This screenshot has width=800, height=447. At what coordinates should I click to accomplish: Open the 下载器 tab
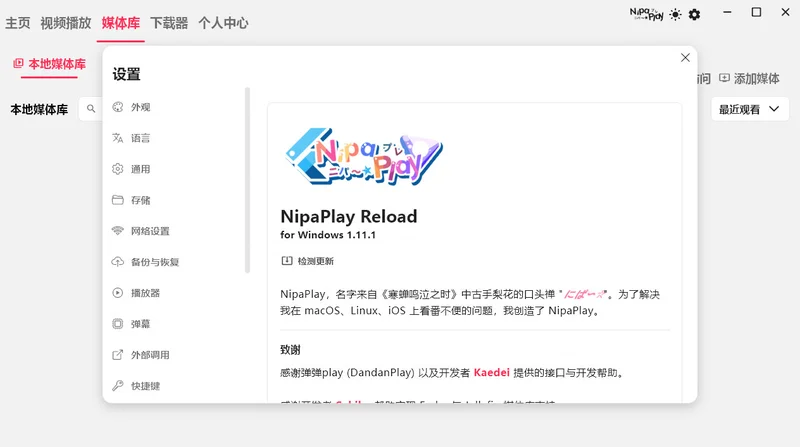(x=169, y=23)
